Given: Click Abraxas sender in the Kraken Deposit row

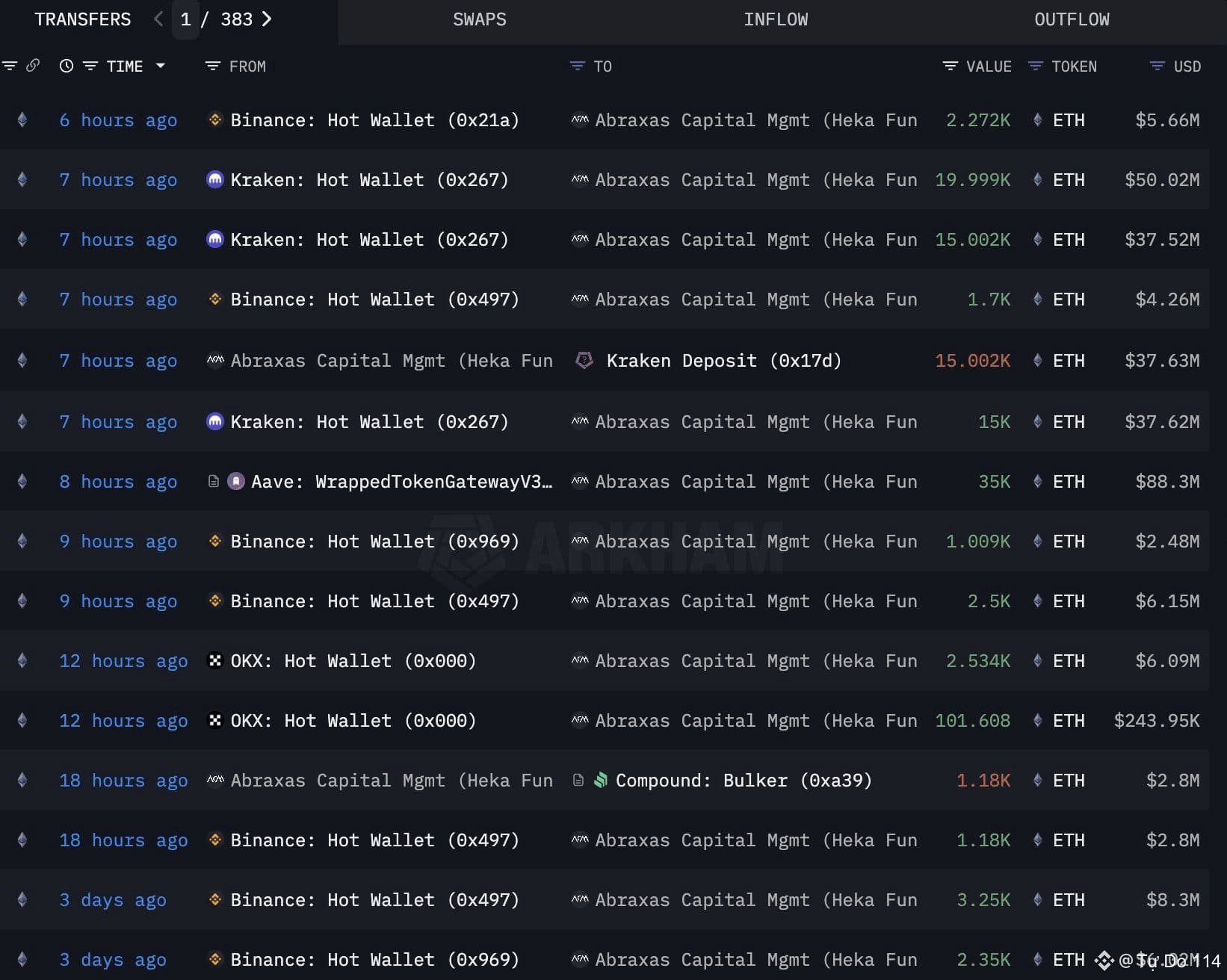Looking at the screenshot, I should [392, 361].
